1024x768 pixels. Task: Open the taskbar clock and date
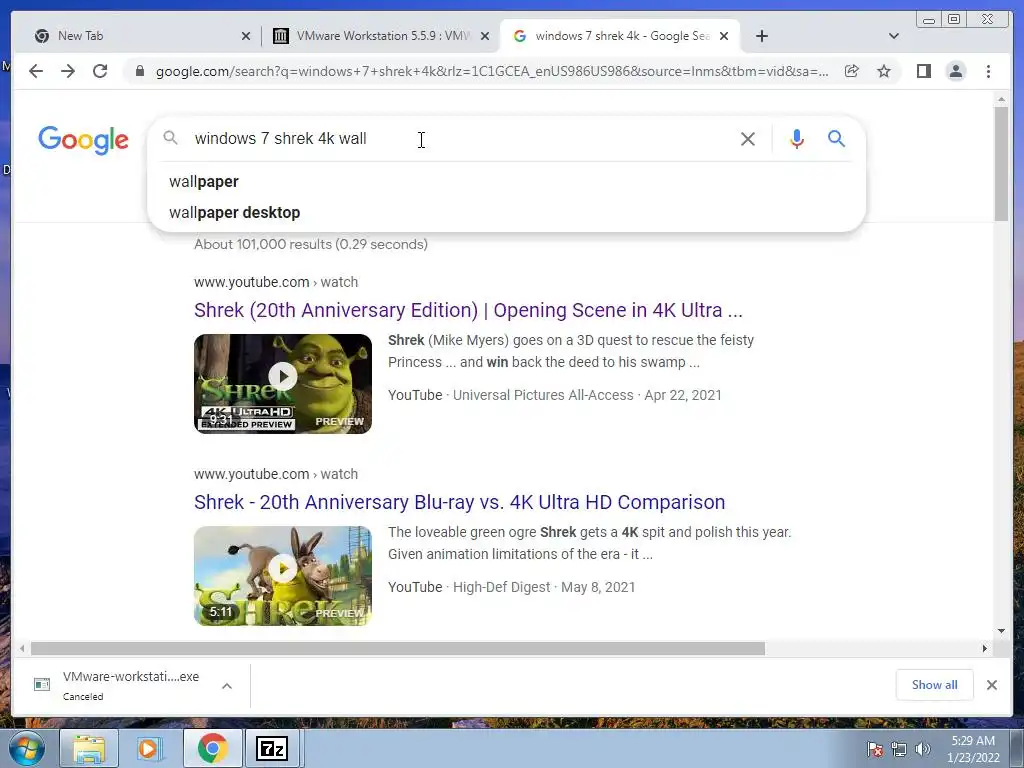[x=973, y=749]
